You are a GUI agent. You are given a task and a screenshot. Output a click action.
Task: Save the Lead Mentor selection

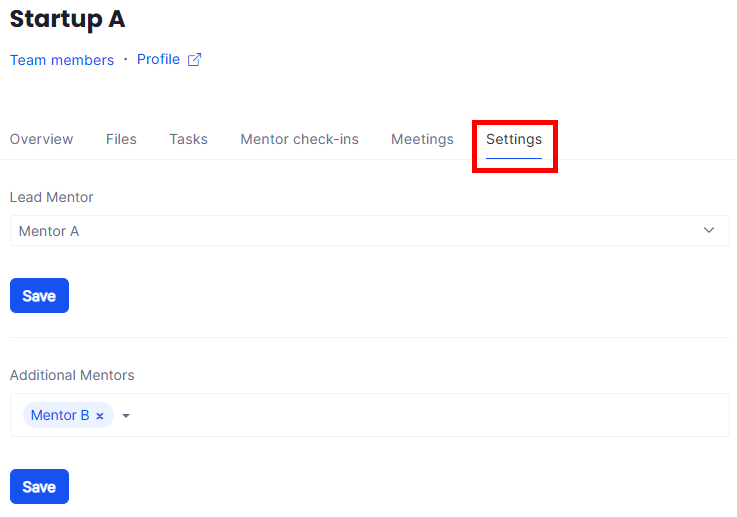pyautogui.click(x=39, y=296)
